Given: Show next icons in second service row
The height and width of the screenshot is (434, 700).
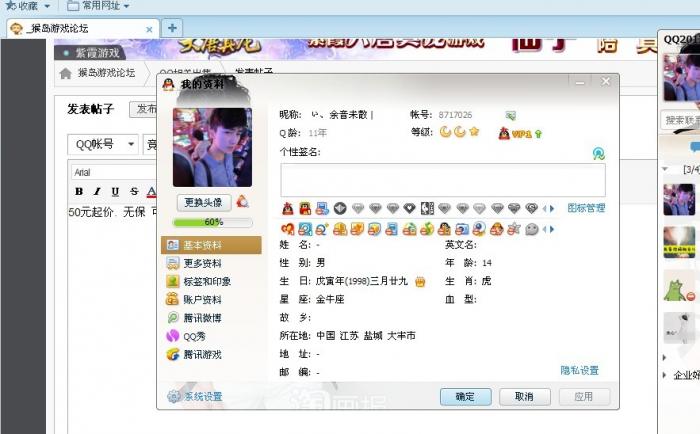Looking at the screenshot, I should (552, 230).
